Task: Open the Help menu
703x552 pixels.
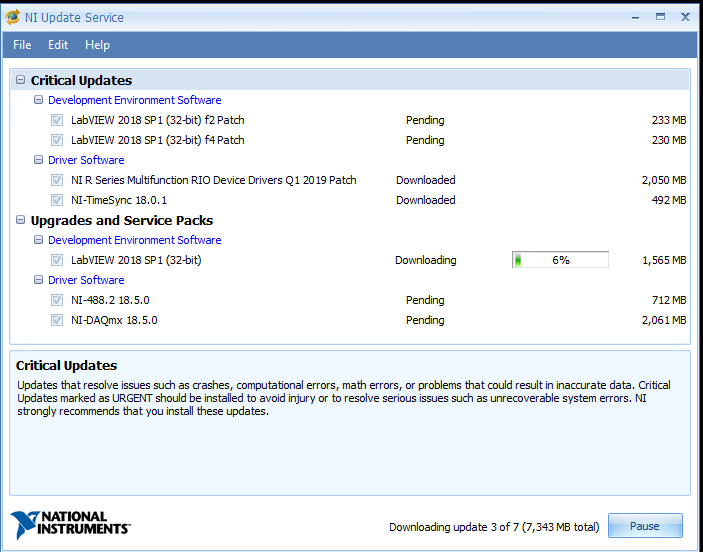Action: [97, 45]
